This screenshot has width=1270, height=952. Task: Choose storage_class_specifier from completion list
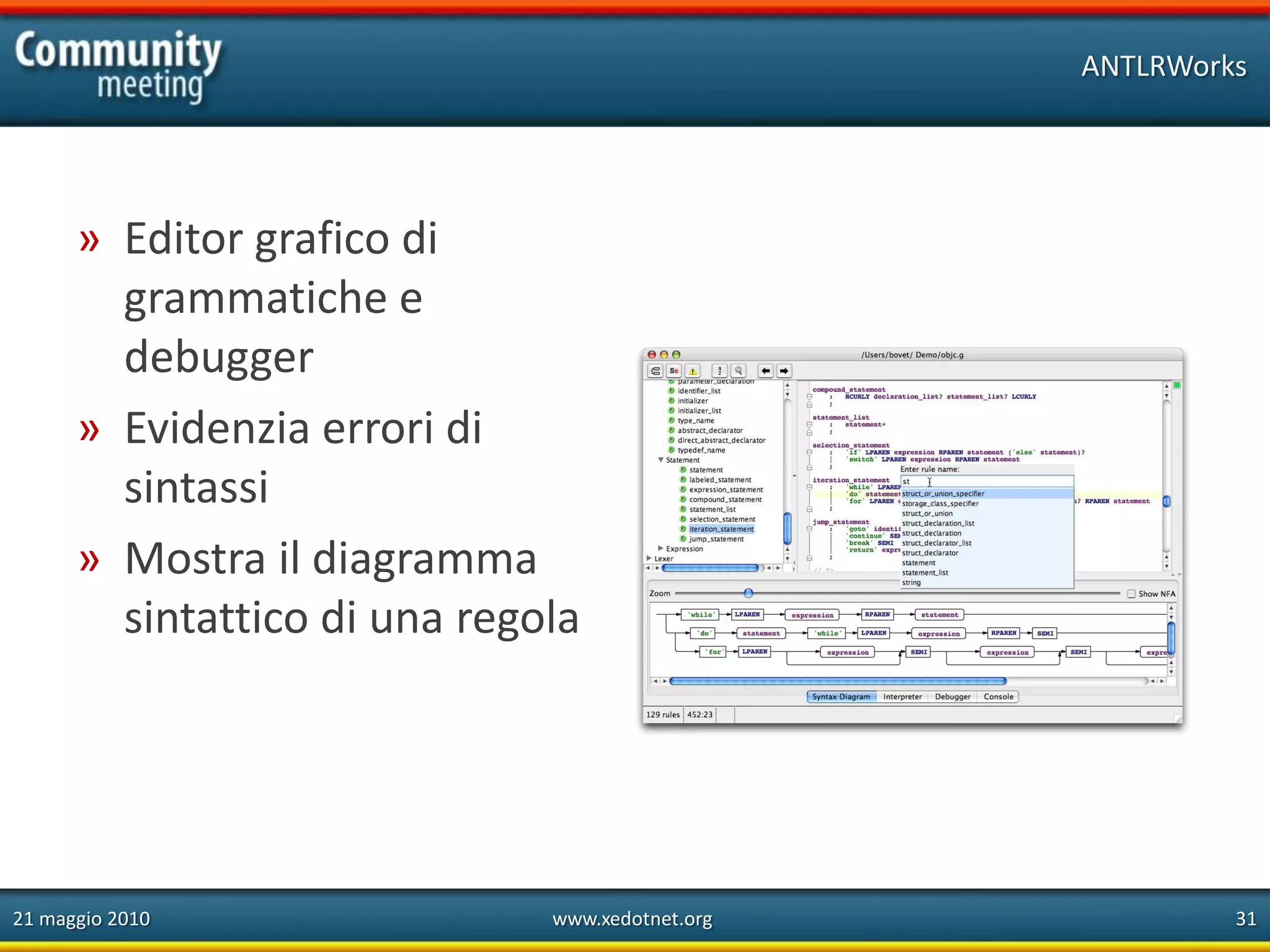(987, 504)
